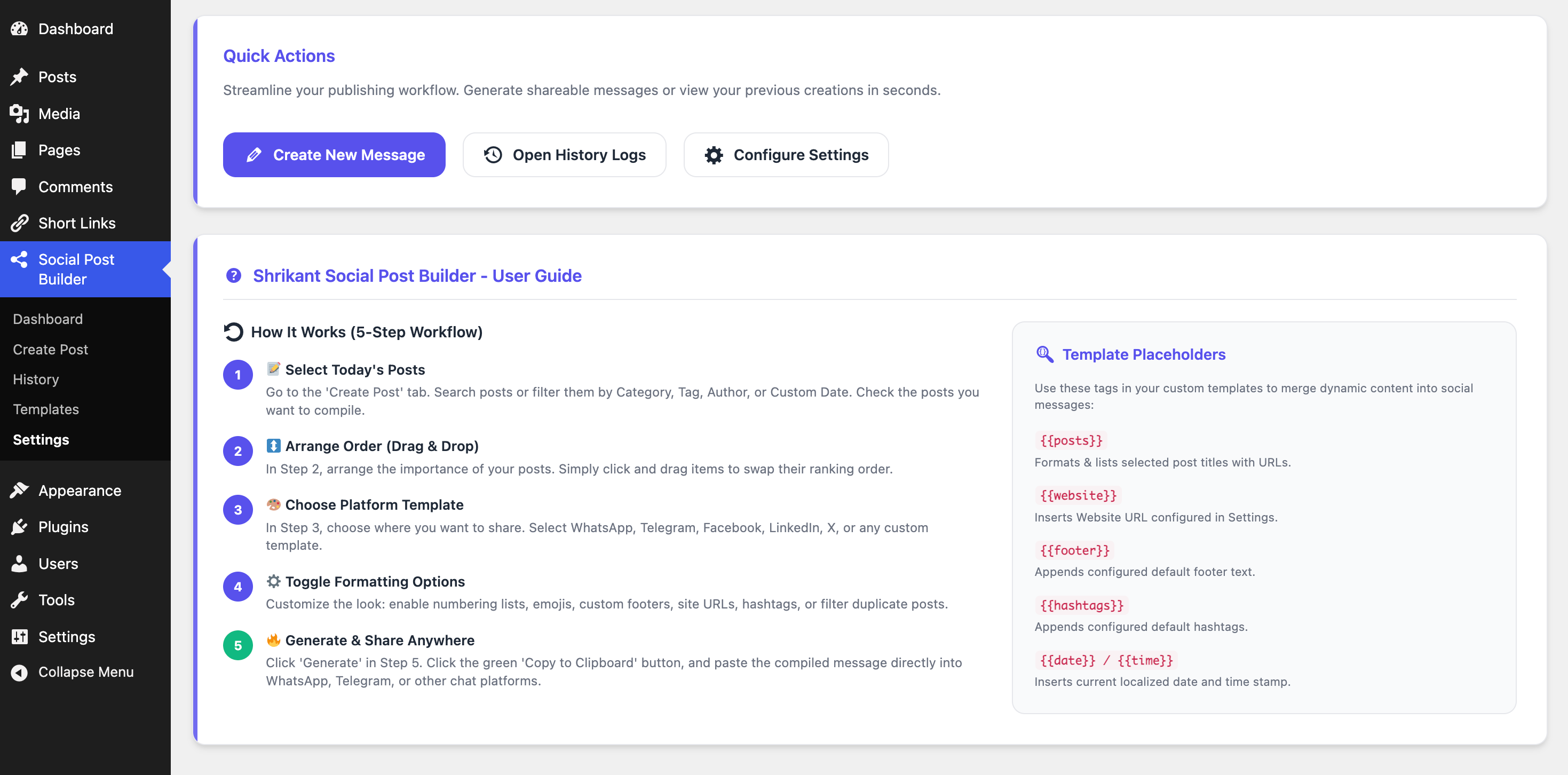Click the {{footer}} placeholder tag
The image size is (1568, 775).
coord(1074,550)
